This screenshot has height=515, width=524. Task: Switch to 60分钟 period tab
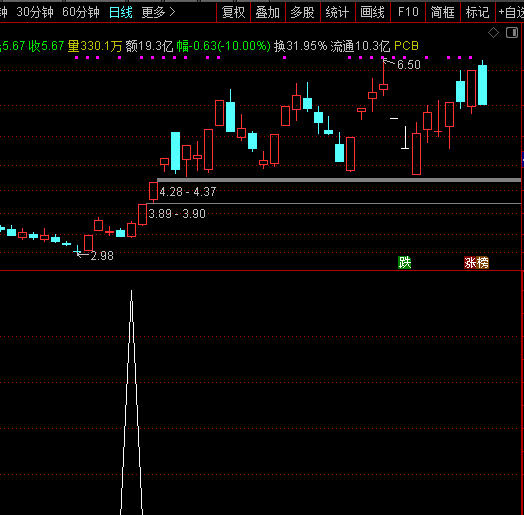point(81,12)
